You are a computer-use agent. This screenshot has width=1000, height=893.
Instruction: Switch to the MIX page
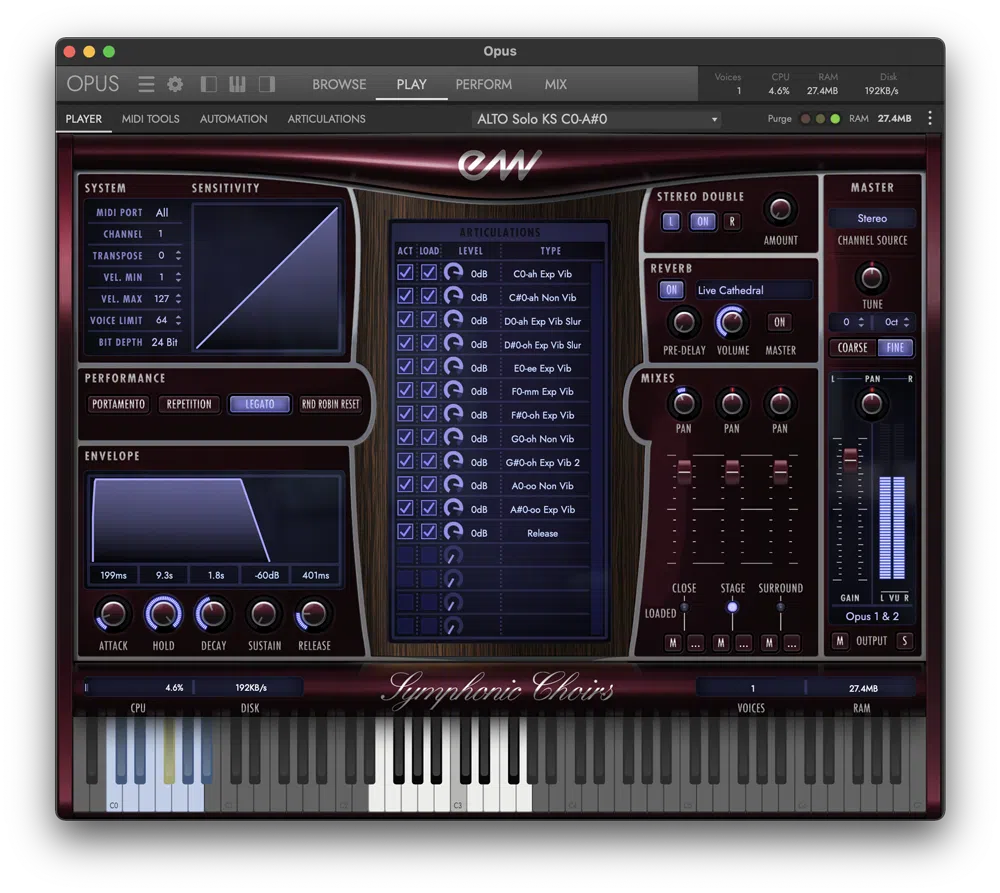click(555, 85)
